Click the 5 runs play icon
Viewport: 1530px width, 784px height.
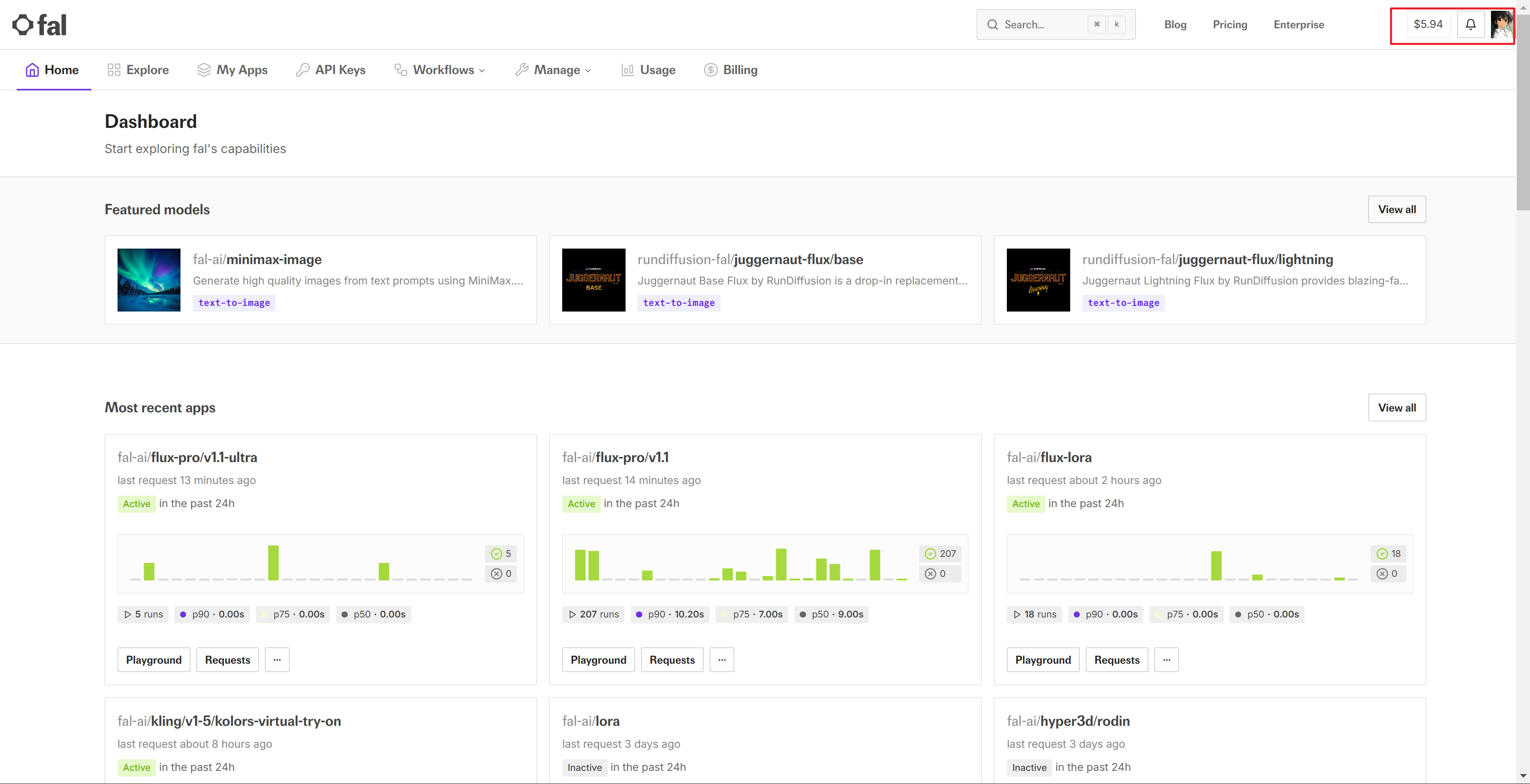click(127, 615)
